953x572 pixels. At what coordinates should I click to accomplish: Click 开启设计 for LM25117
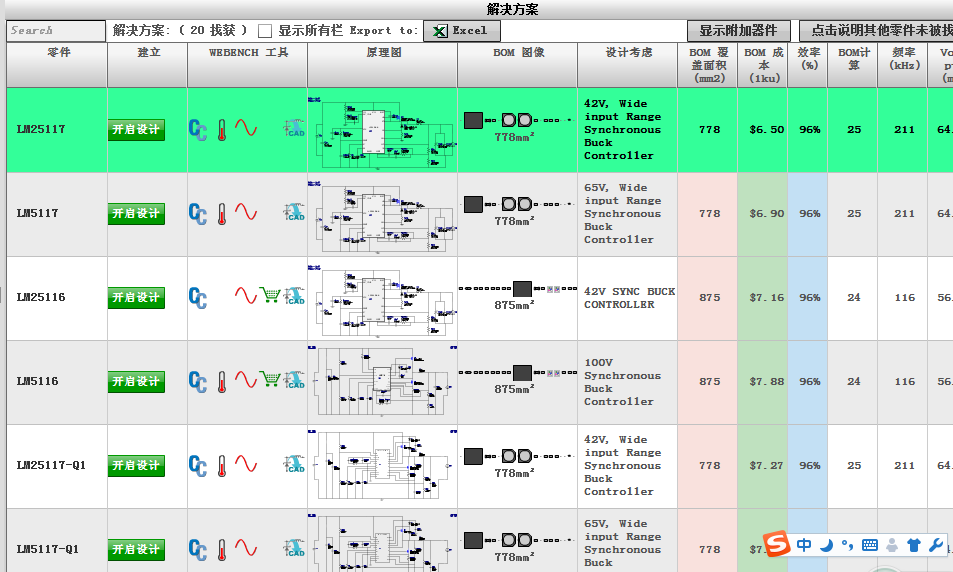pos(136,129)
